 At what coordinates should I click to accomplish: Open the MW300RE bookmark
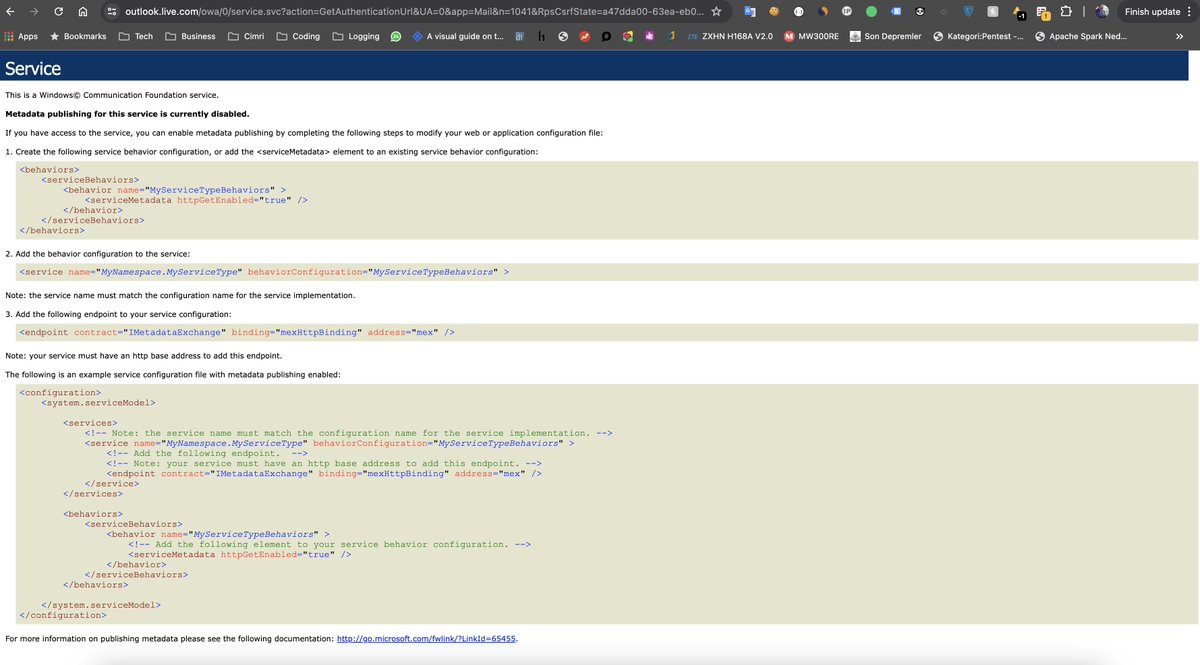click(x=811, y=36)
